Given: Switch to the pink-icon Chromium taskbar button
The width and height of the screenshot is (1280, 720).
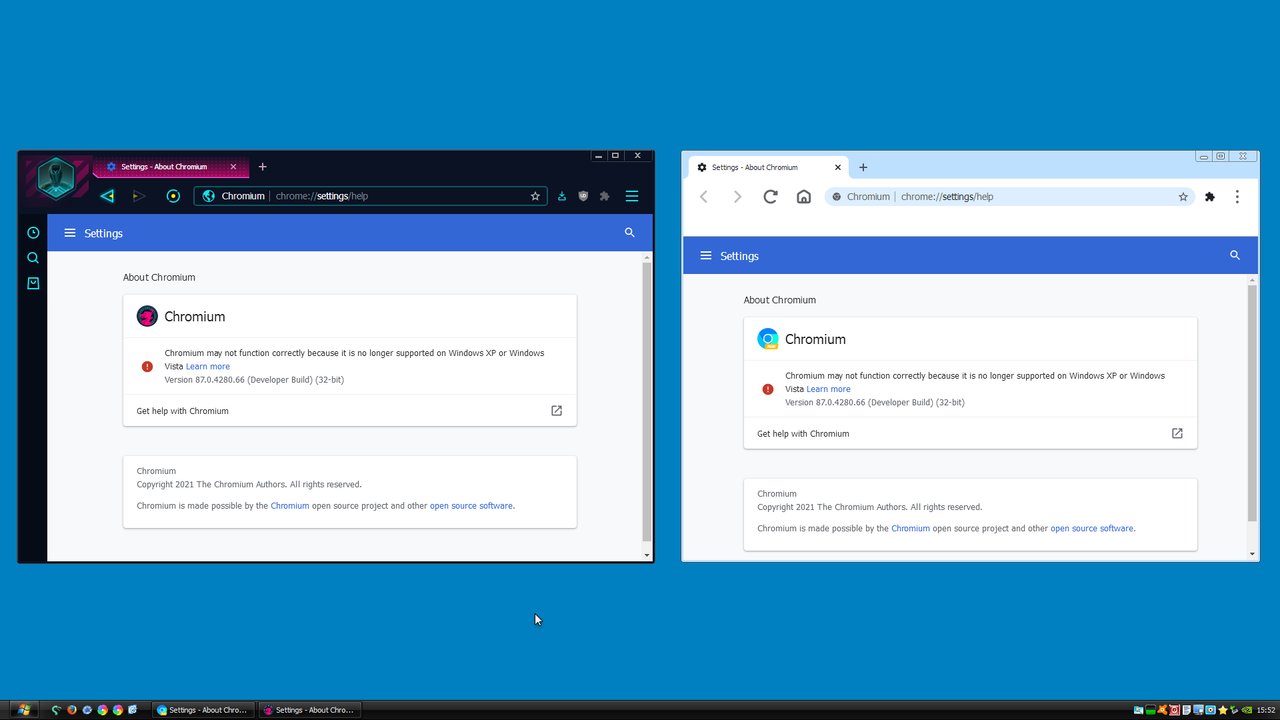Looking at the screenshot, I should 309,710.
